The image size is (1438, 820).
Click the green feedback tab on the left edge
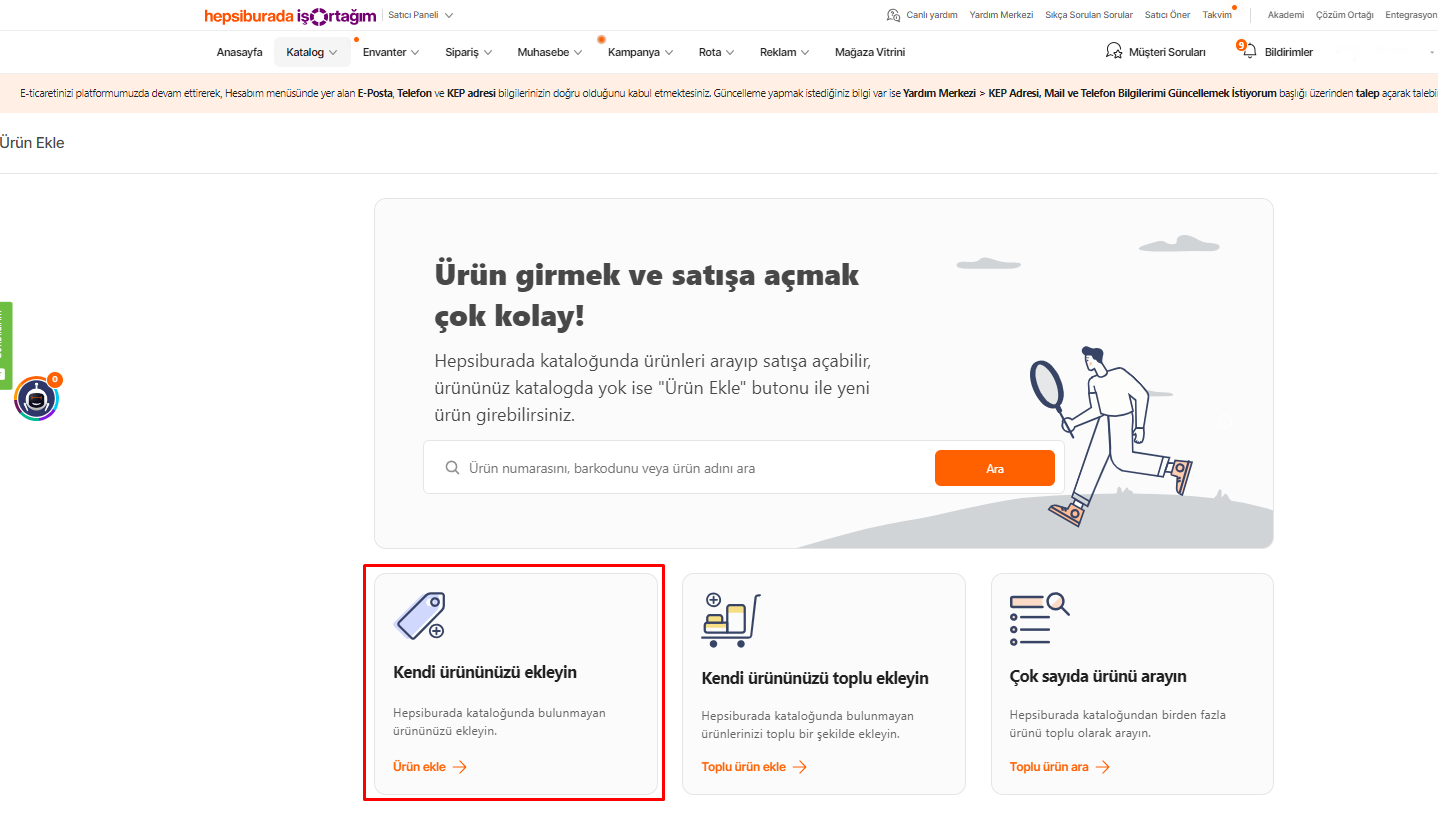[6, 345]
